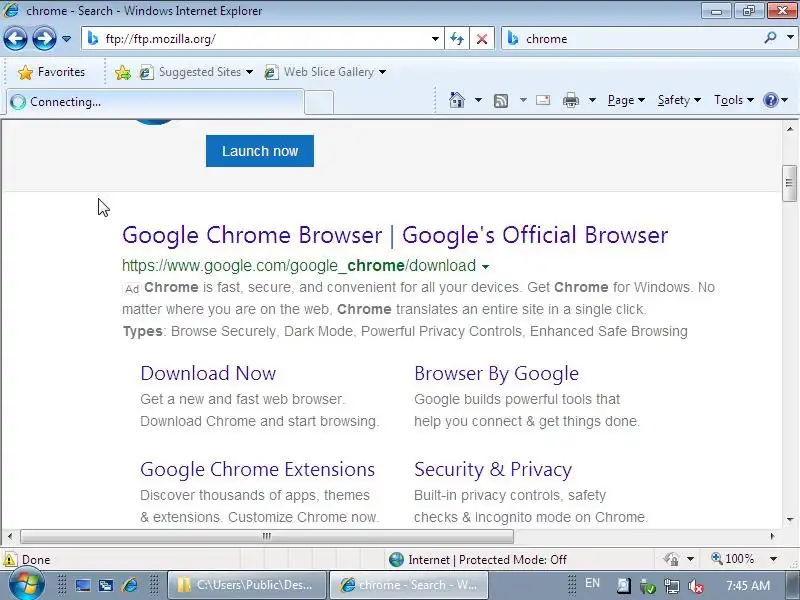
Task: Open the Favorites star button
Action: click(x=51, y=72)
